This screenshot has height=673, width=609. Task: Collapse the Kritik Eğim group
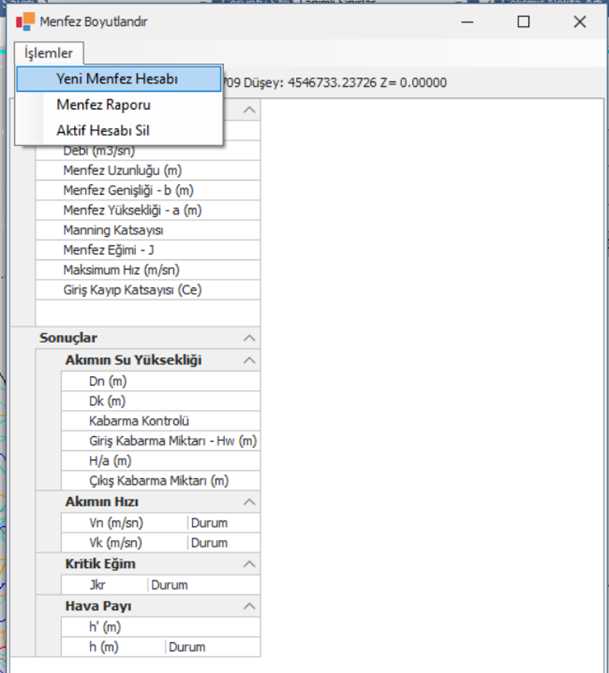pyautogui.click(x=249, y=564)
